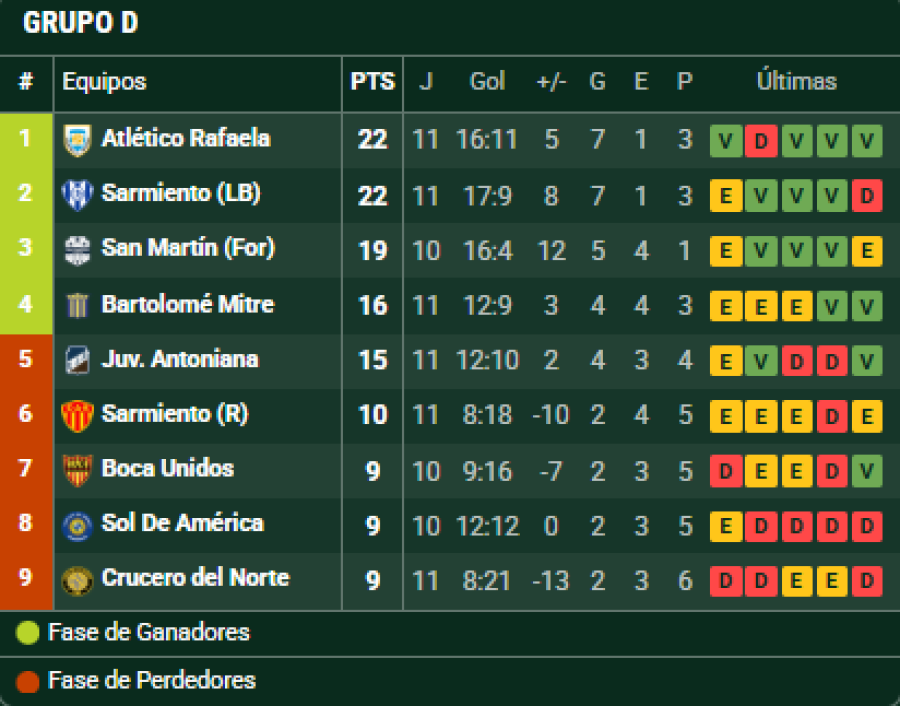This screenshot has height=706, width=900.
Task: Click the Sol De América crest icon
Action: pos(77,524)
